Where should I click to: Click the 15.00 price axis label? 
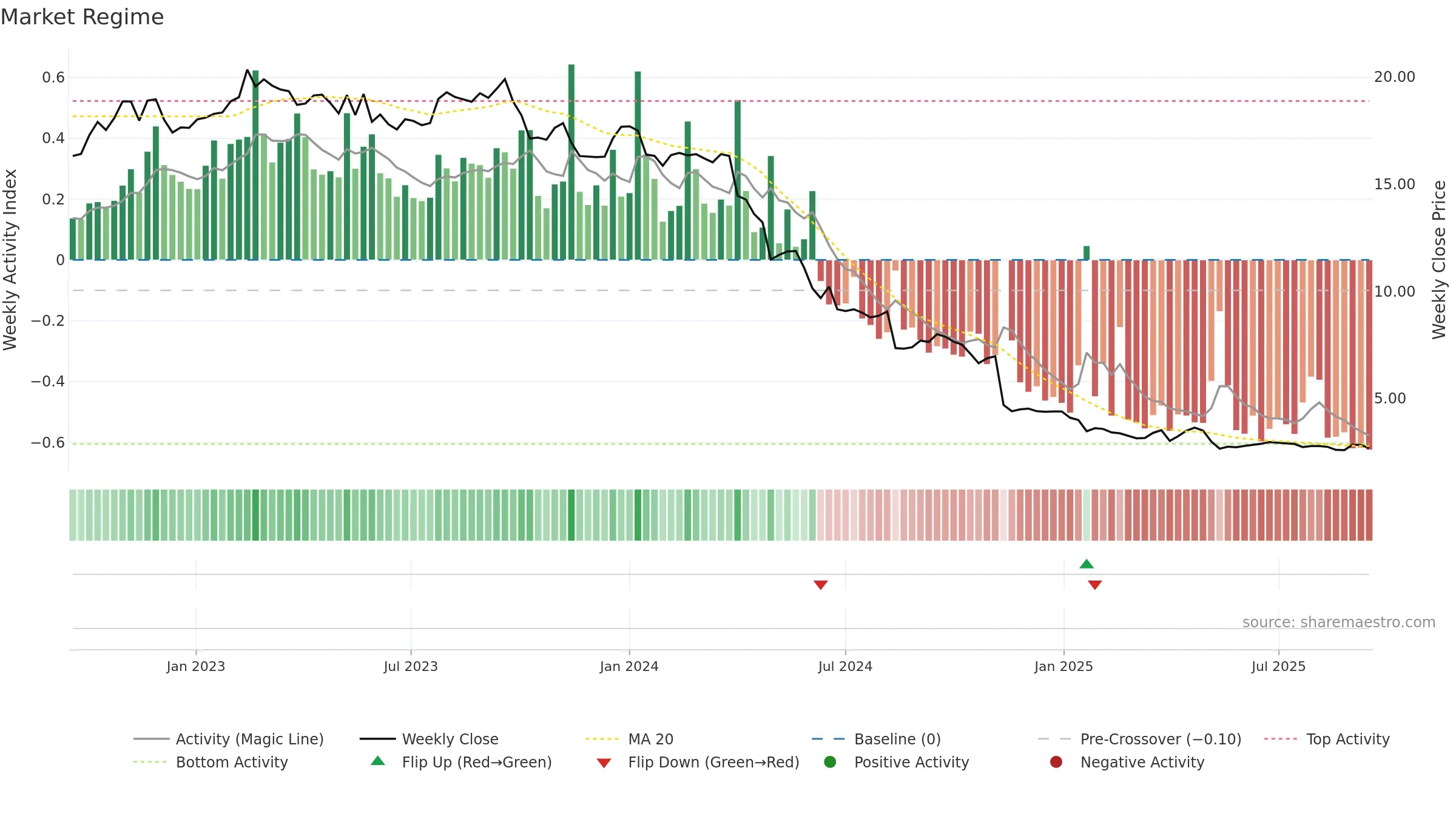[1395, 184]
